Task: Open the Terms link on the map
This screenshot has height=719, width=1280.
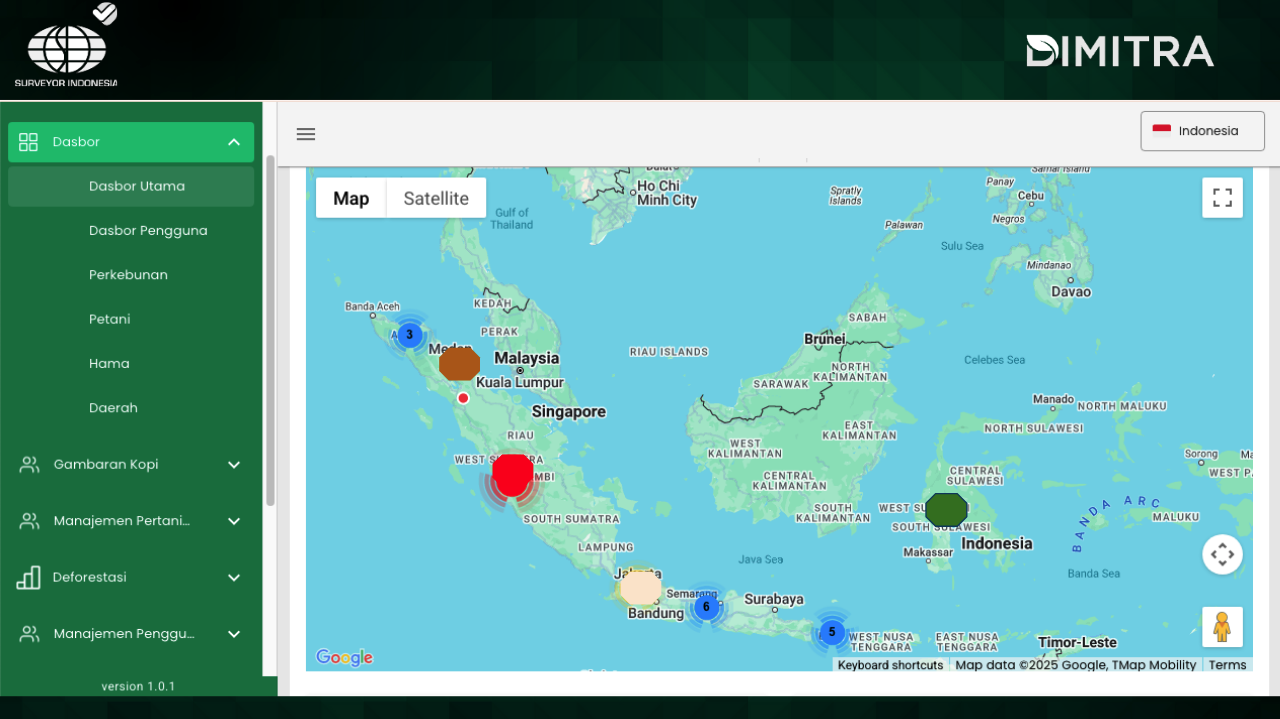Action: click(1227, 664)
